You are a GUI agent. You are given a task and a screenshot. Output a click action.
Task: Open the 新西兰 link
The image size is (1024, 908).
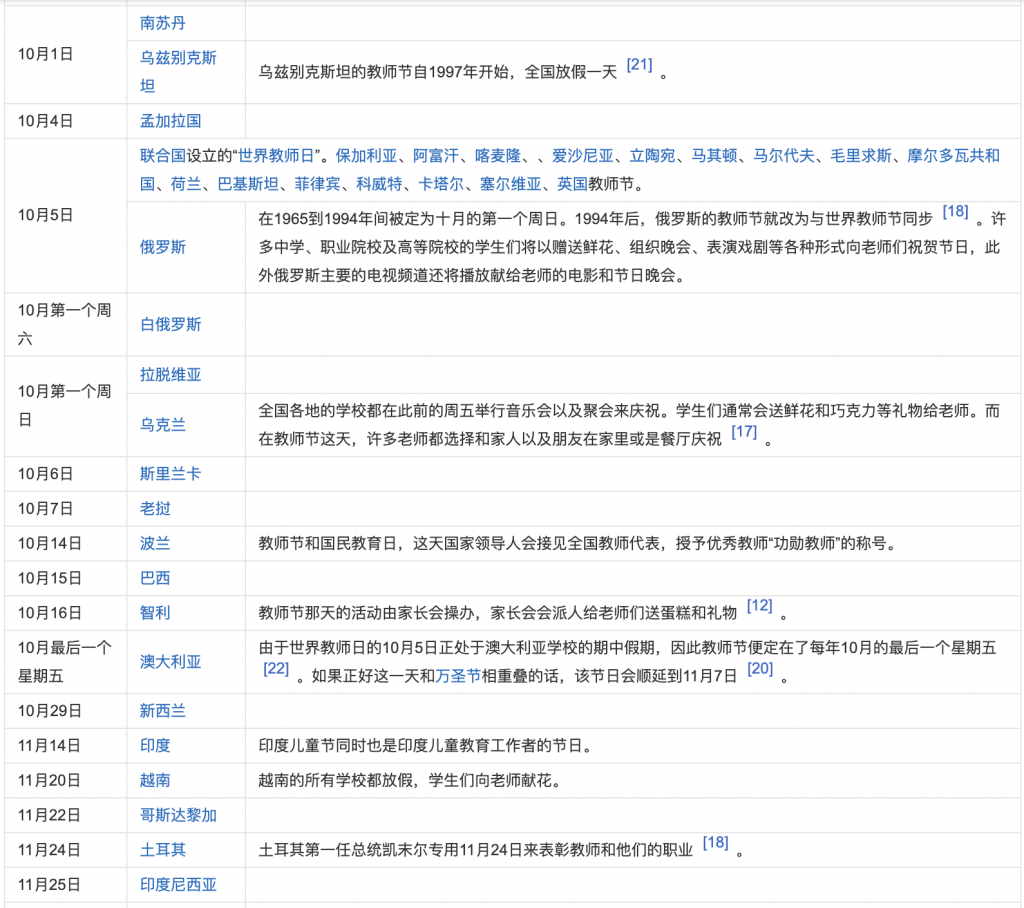pyautogui.click(x=163, y=711)
